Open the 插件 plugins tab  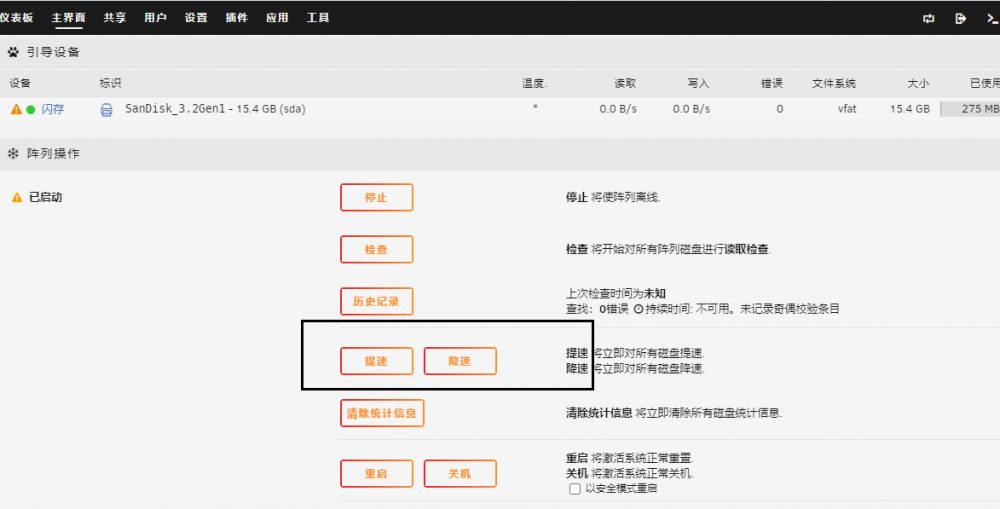pos(237,18)
